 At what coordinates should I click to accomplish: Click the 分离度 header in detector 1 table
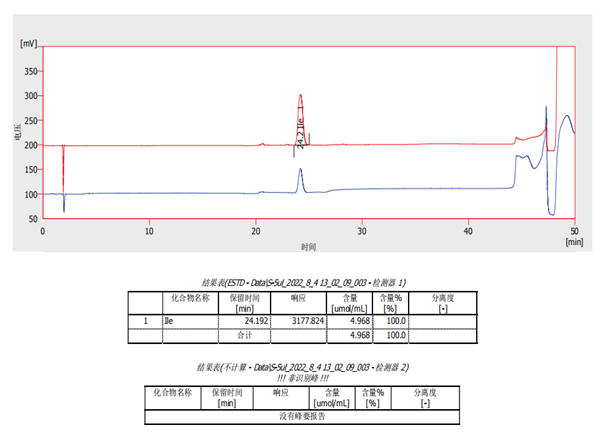point(443,303)
